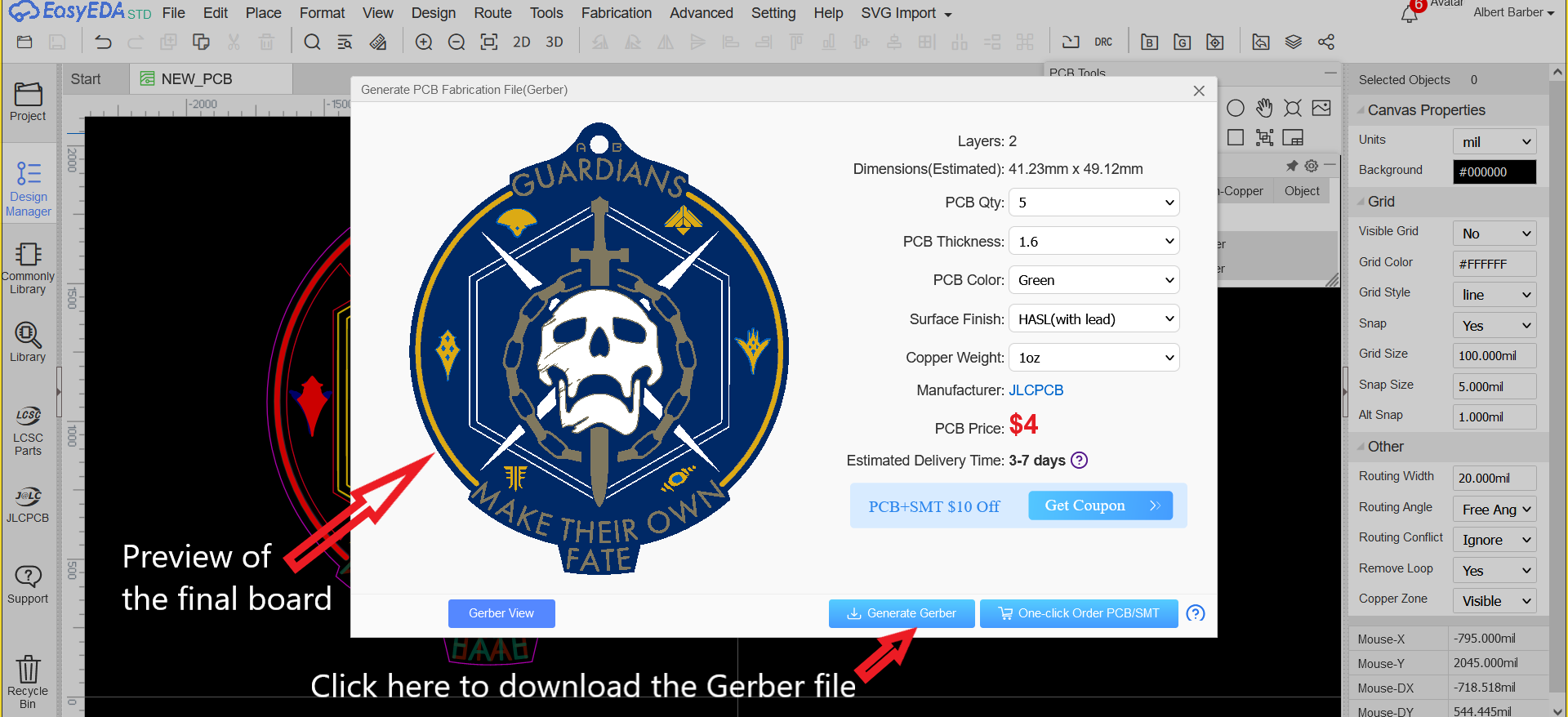1568x717 pixels.
Task: Click the Background color swatch #000000
Action: [x=1494, y=172]
